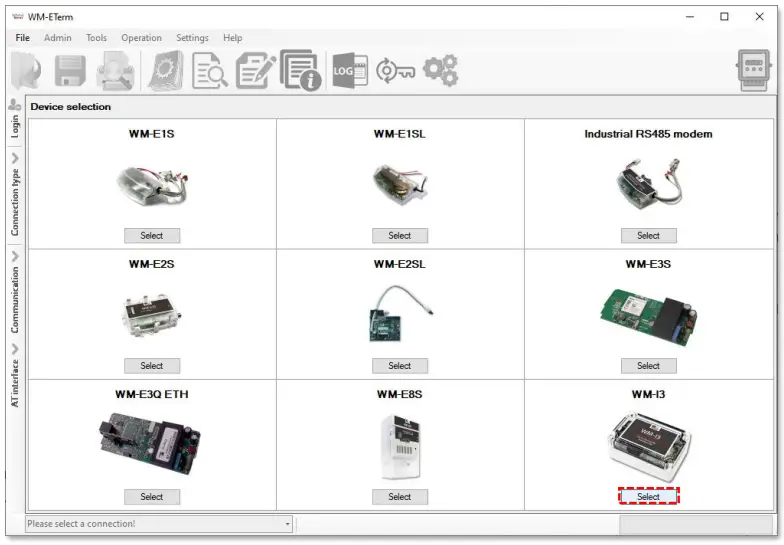Screen dimensions: 784x545
Task: Click the WM-I3 device image
Action: coord(649,446)
